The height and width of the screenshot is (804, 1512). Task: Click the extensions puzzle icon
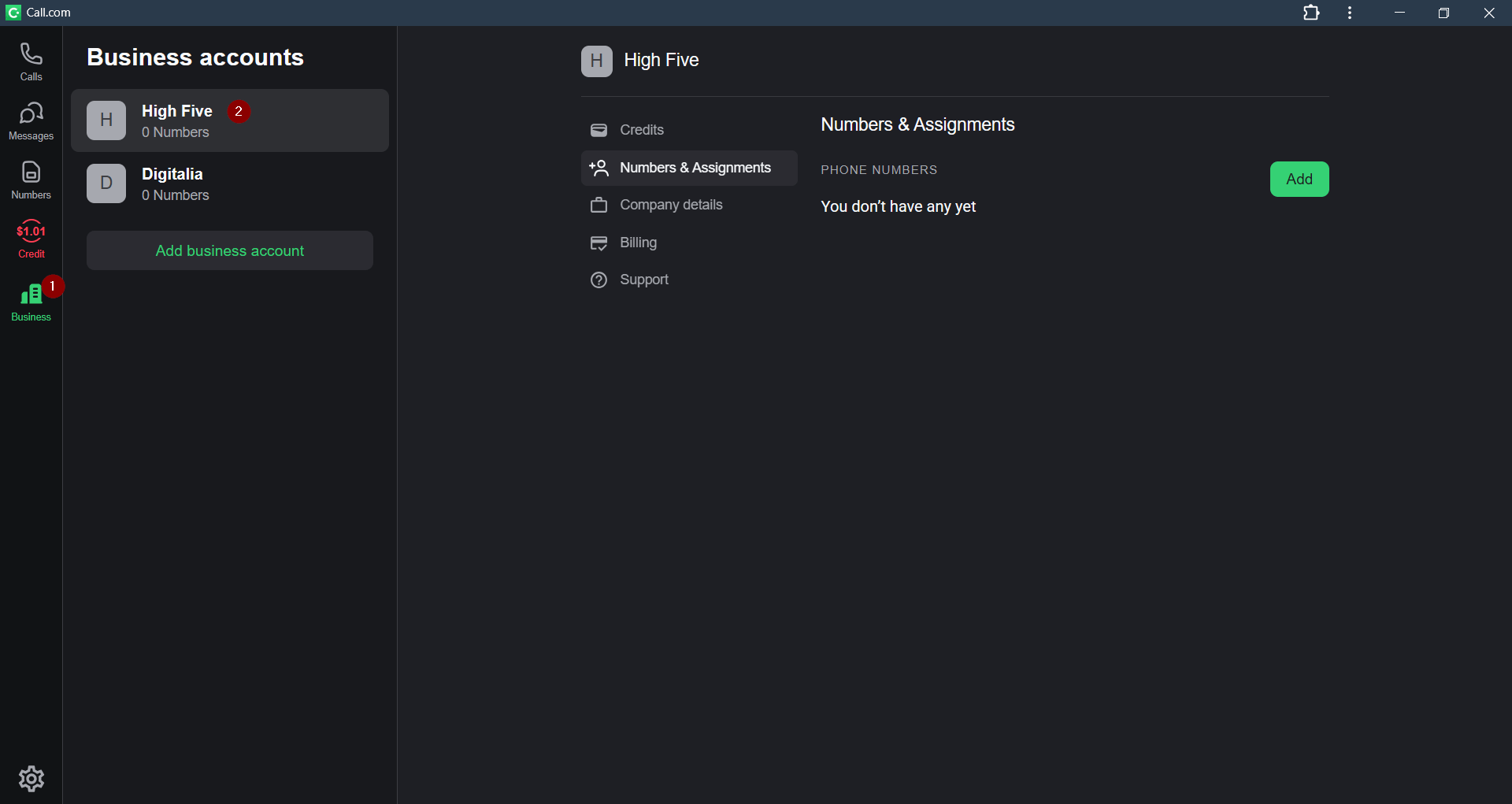(x=1311, y=13)
